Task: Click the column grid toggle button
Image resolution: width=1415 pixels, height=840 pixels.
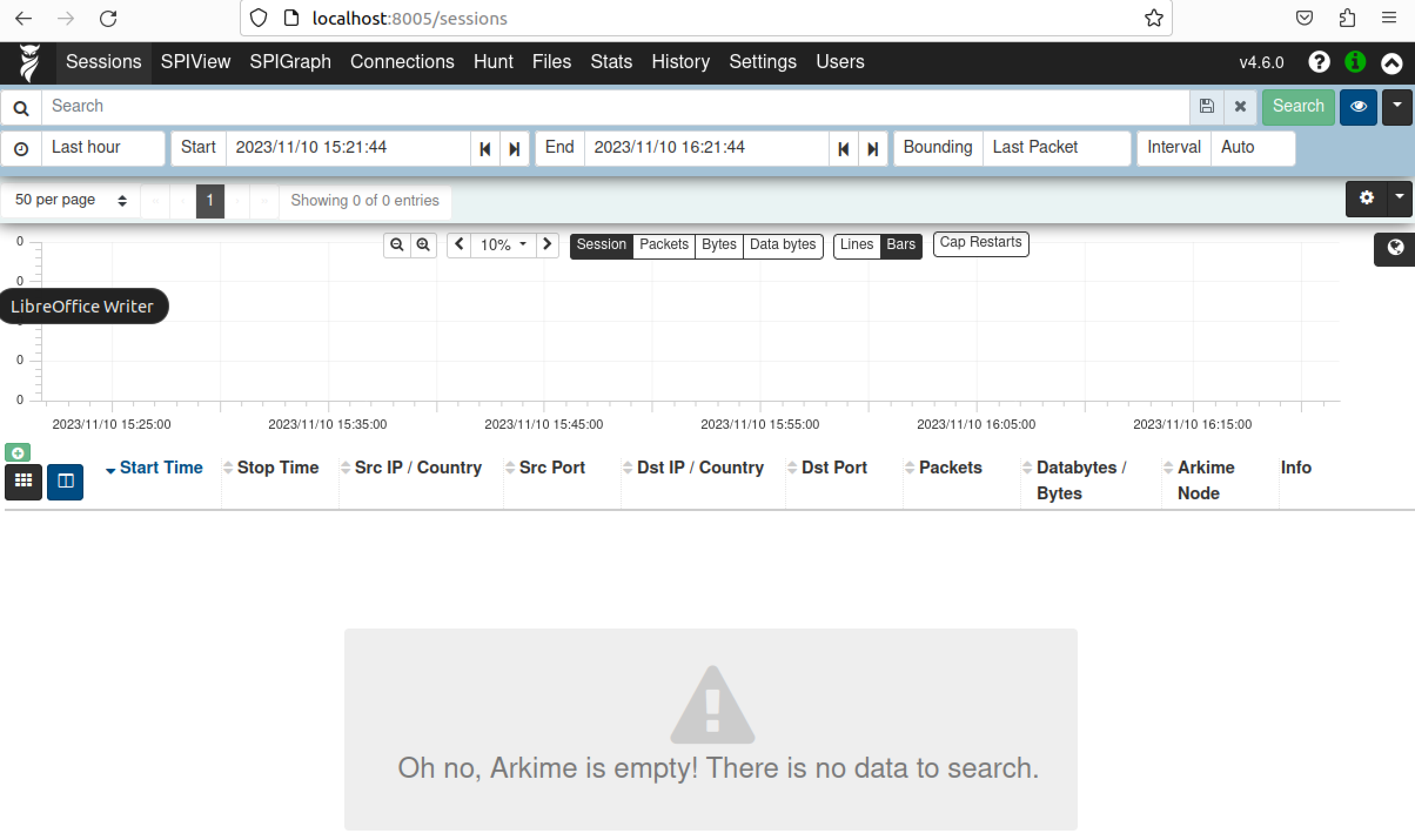Action: pyautogui.click(x=24, y=481)
